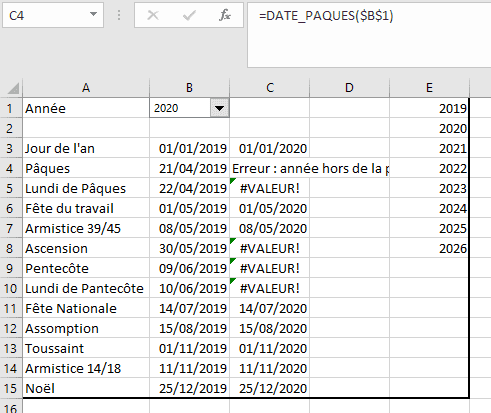Select the Ascension error cell C8
This screenshot has width=491, height=413.
click(270, 248)
